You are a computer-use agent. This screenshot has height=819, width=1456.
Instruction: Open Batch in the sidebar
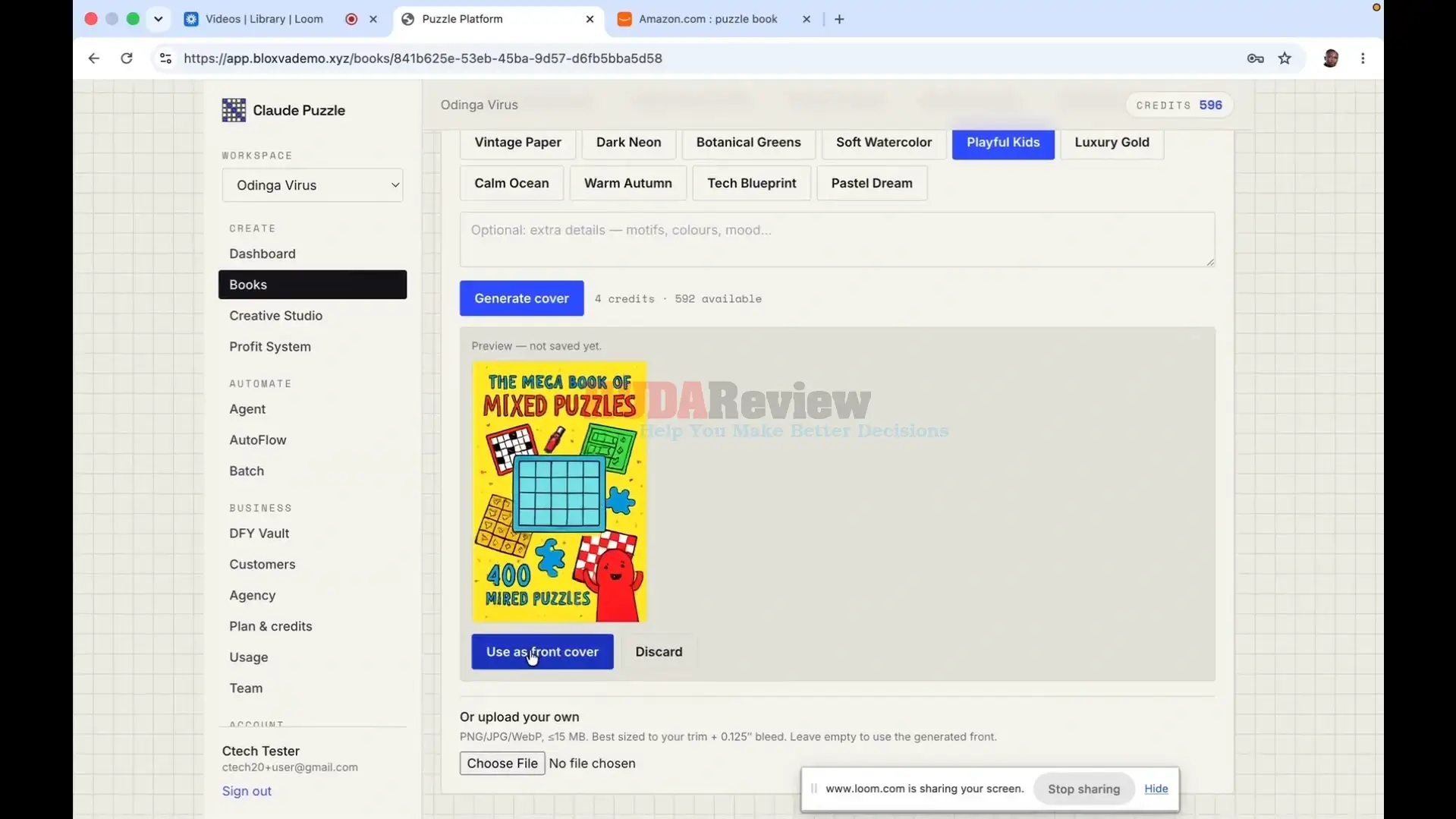tap(313, 471)
